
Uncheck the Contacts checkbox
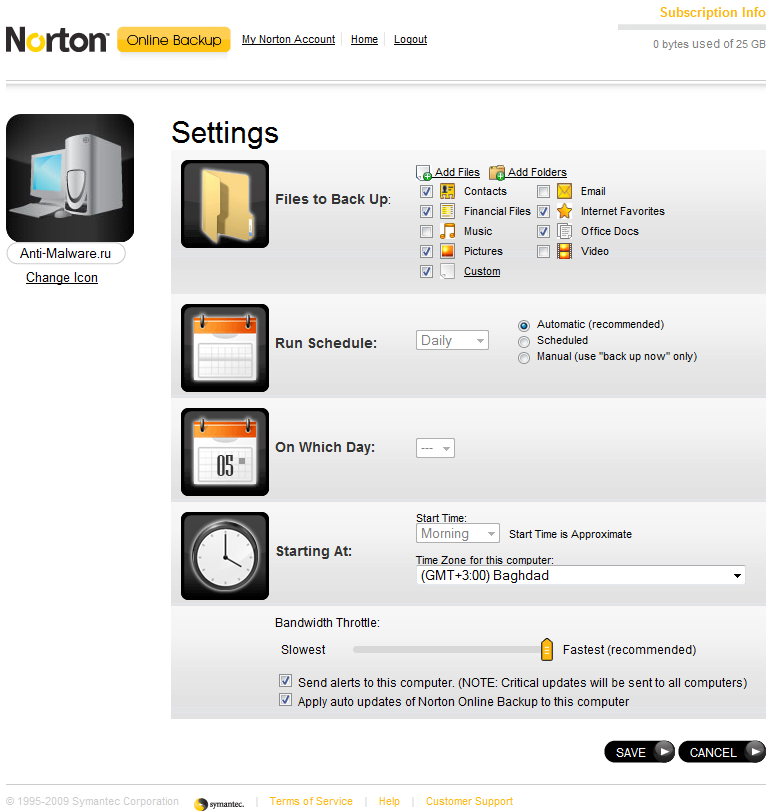[x=426, y=191]
